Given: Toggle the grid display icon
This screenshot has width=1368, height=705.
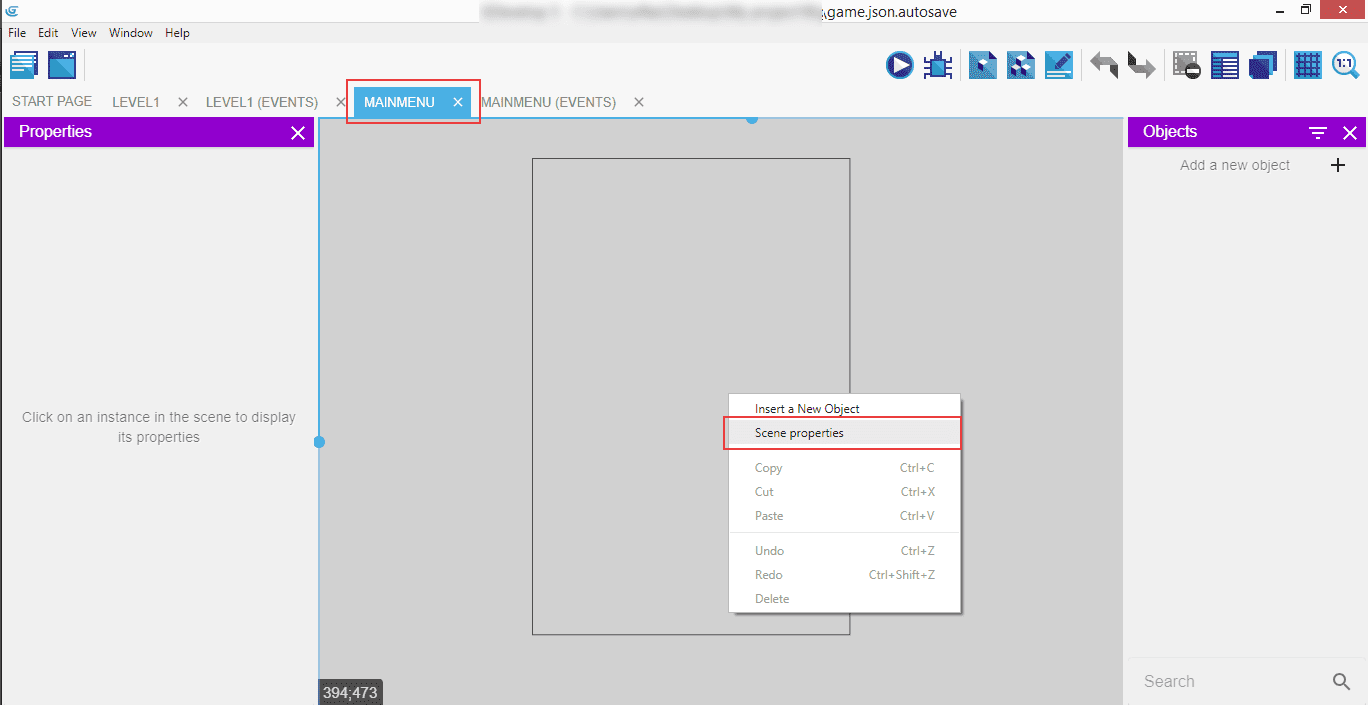Looking at the screenshot, I should (1307, 65).
